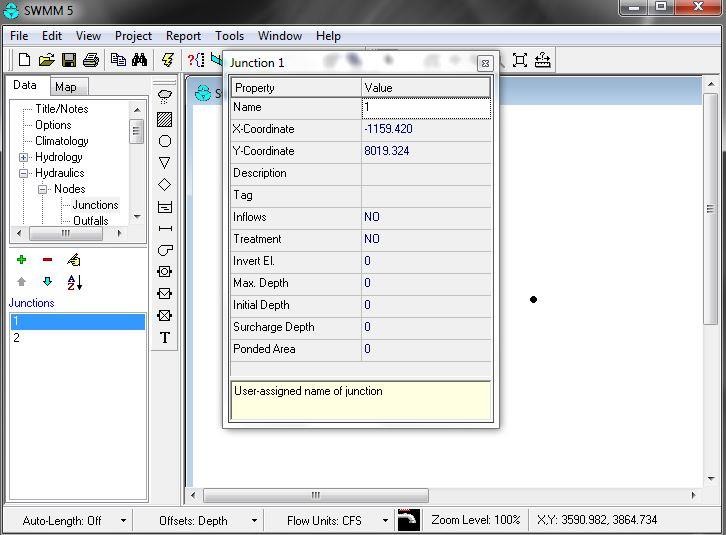Choose the Outfall triangle node tool
726x535 pixels.
tap(165, 163)
